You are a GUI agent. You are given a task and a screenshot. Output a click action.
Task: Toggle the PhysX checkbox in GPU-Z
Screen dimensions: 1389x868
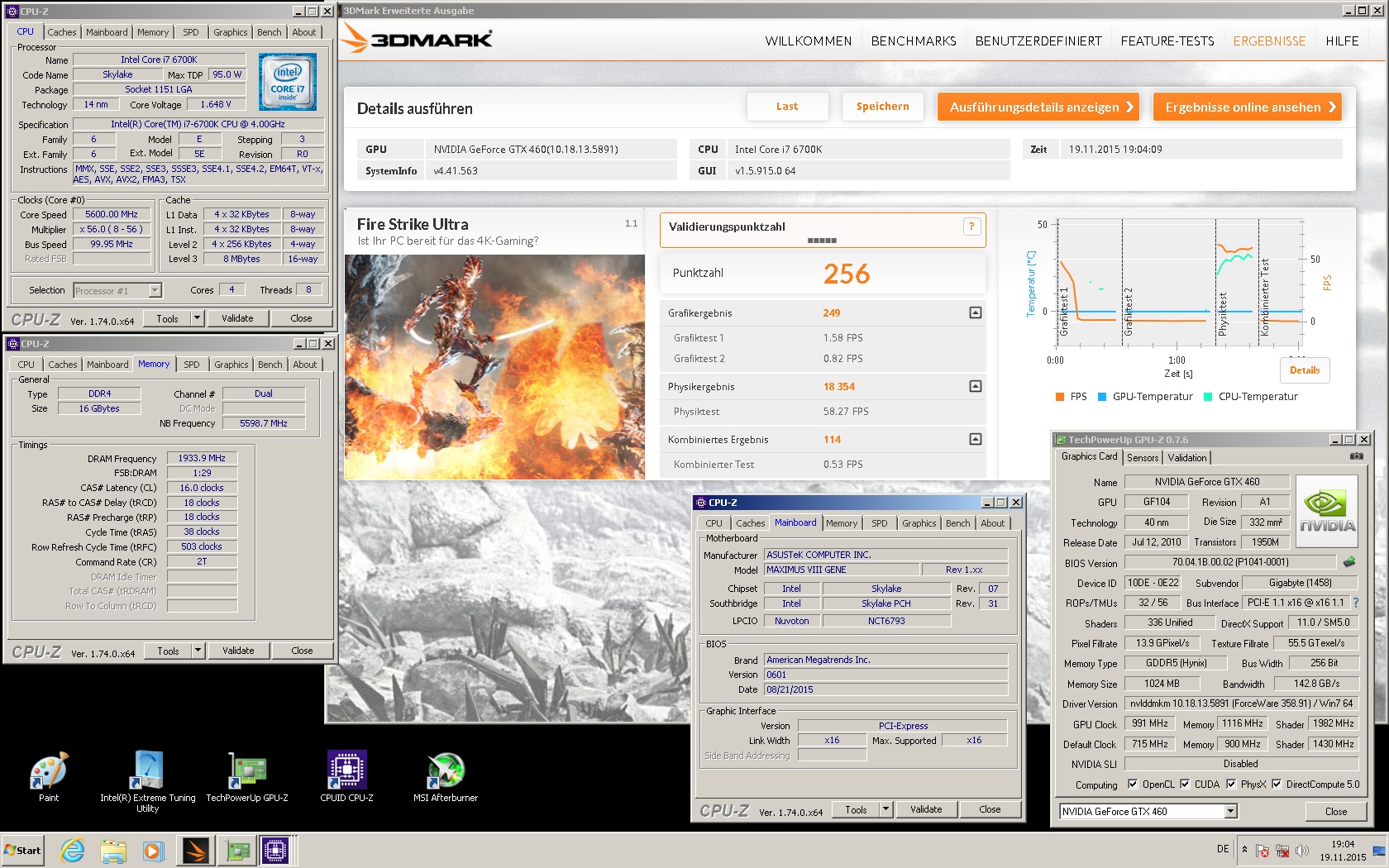click(1231, 784)
